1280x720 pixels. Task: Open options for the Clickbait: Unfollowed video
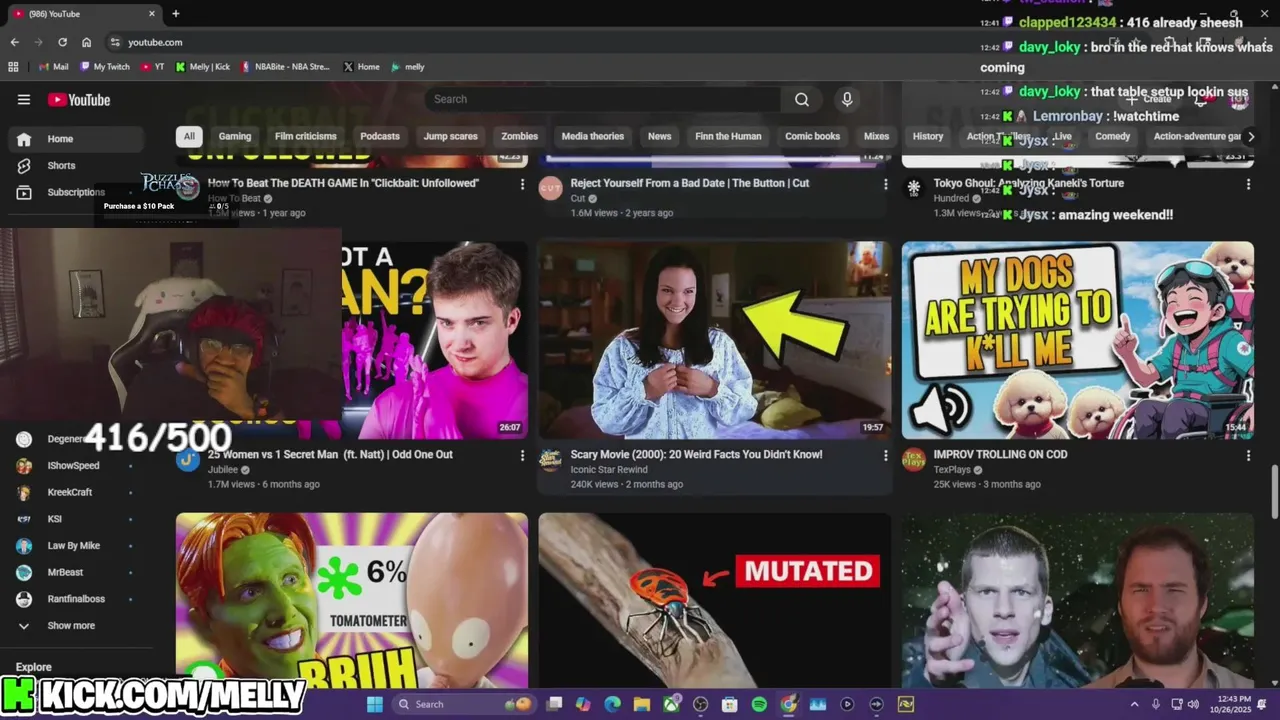click(522, 184)
